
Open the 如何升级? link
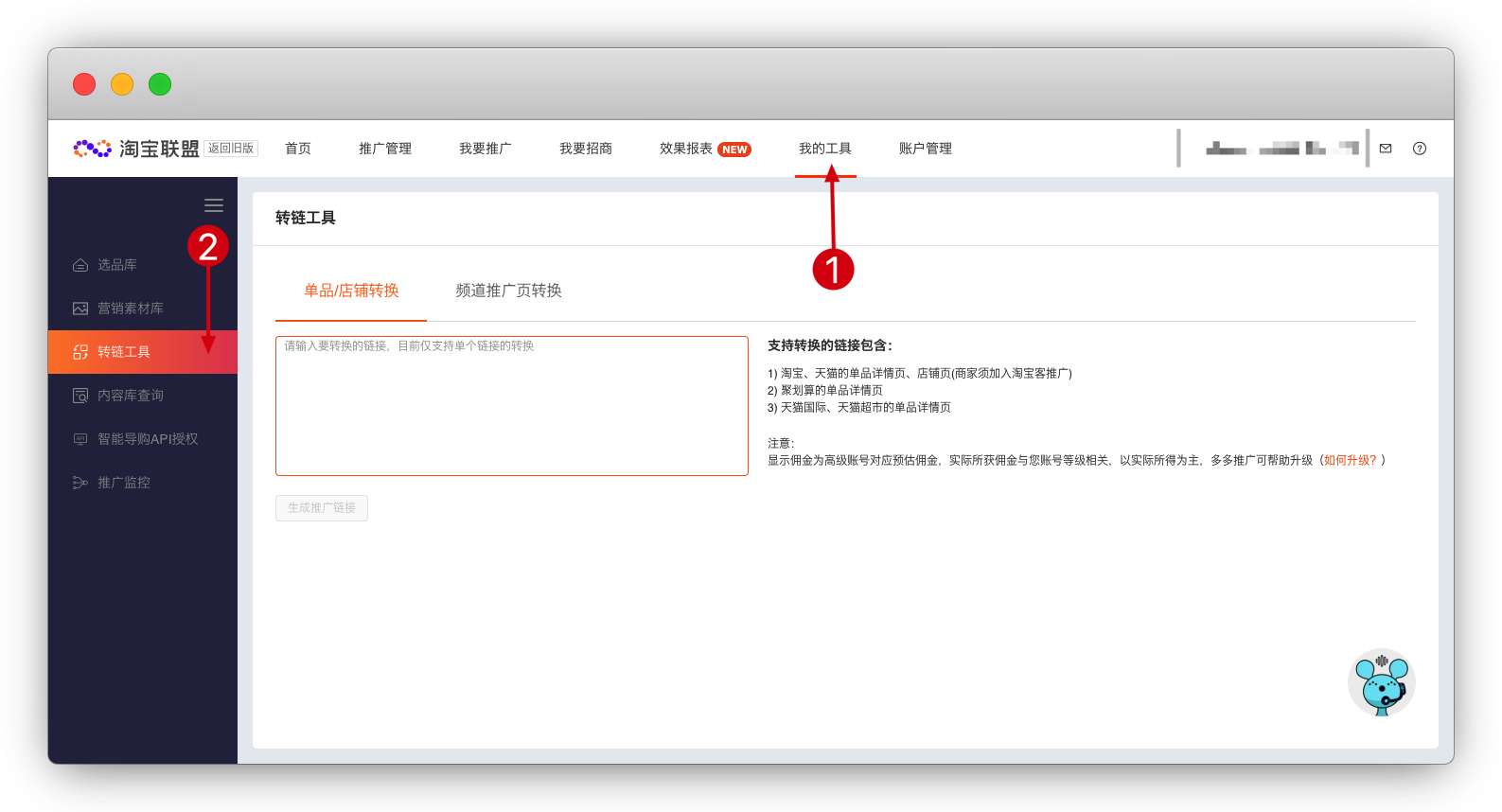pos(1351,460)
